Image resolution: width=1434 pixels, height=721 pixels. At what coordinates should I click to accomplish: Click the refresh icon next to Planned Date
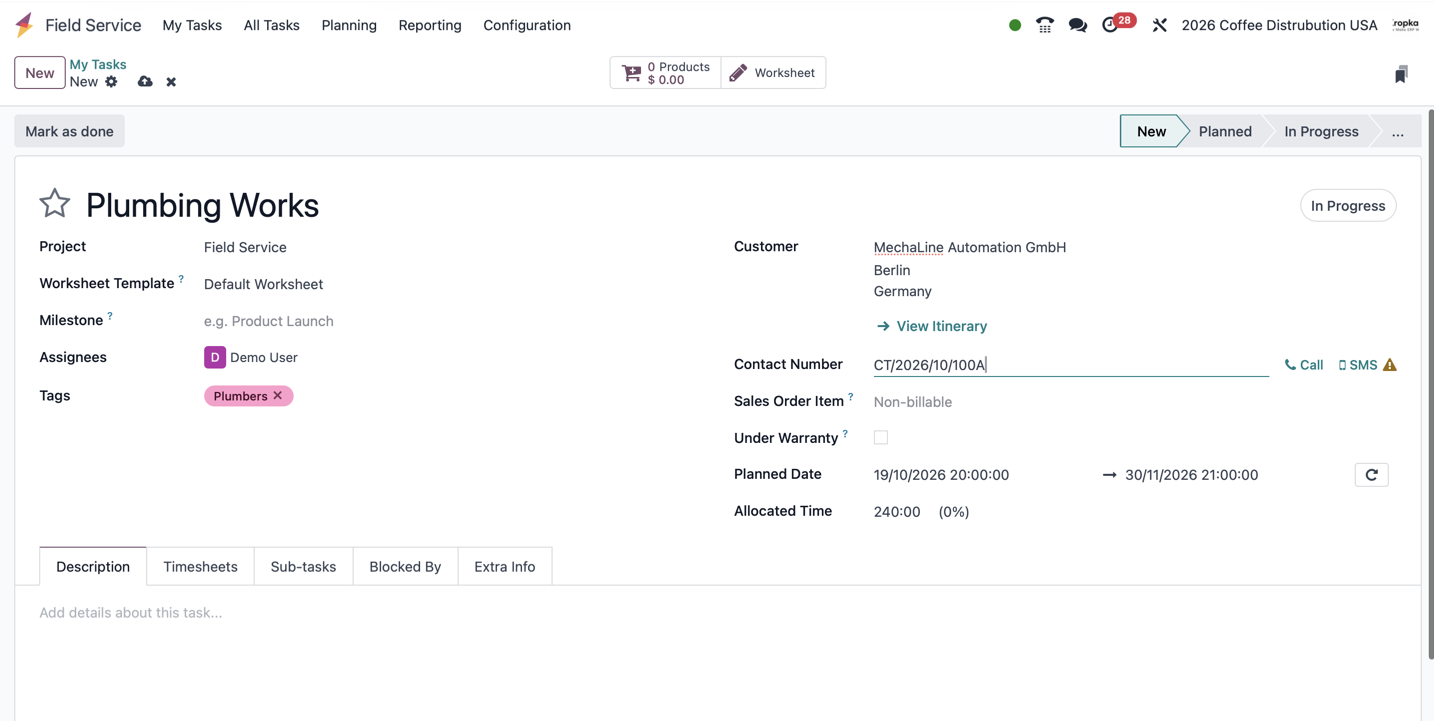click(1371, 475)
